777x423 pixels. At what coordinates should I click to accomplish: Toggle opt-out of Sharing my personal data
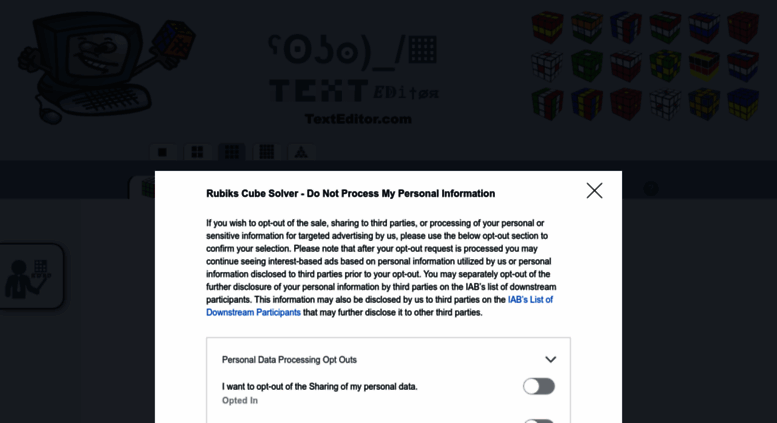point(538,386)
